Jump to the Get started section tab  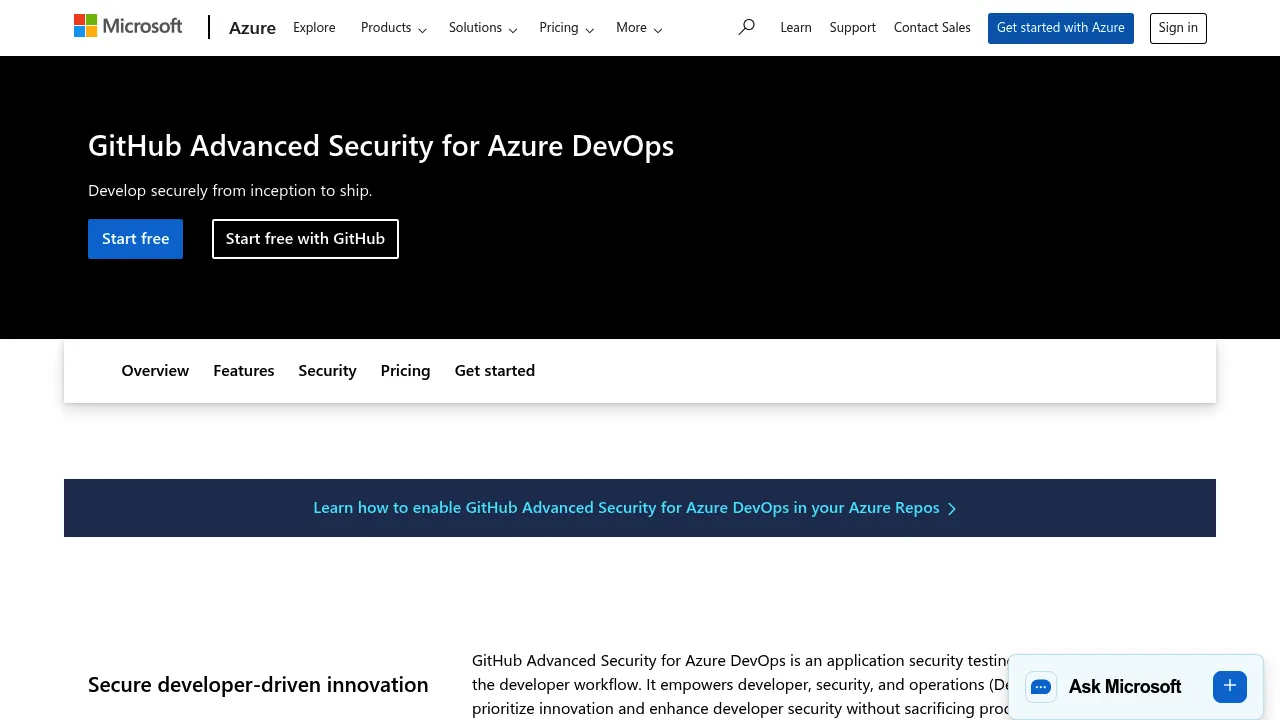(x=495, y=371)
